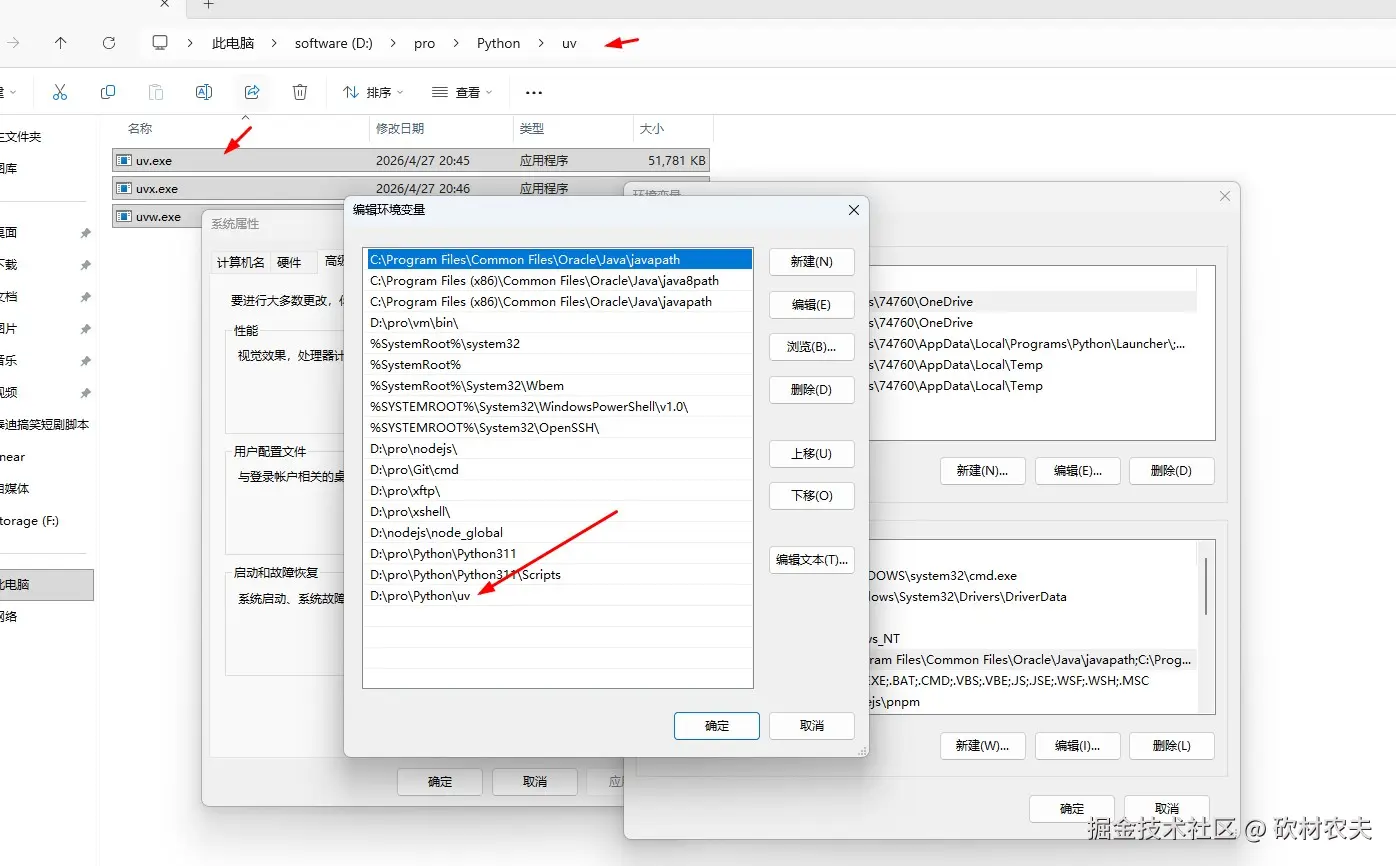The width and height of the screenshot is (1396, 866).
Task: Click 新建(N) in 编辑环境变量 dialog
Action: (811, 262)
